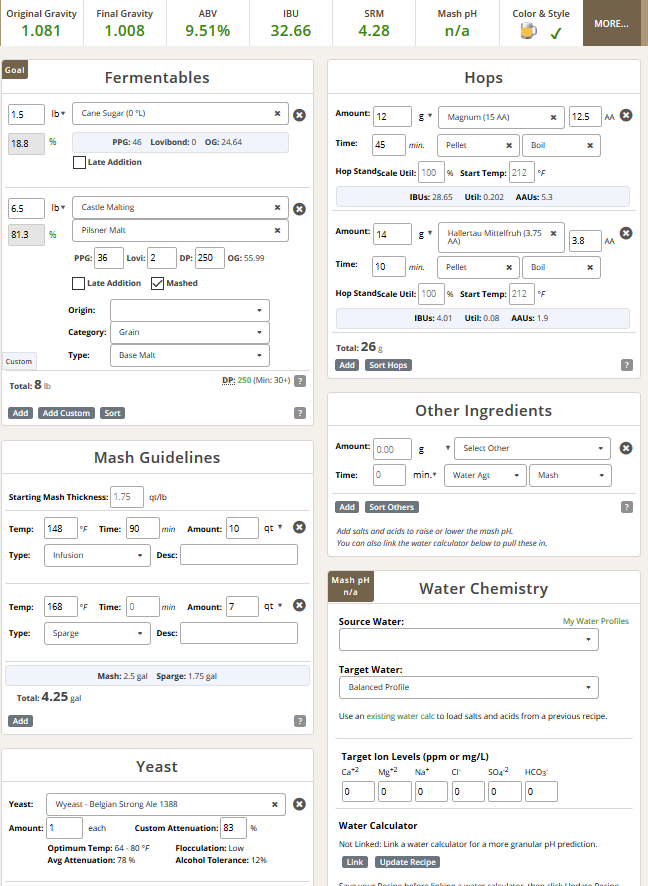This screenshot has height=886, width=648.
Task: Clear Boil use for Hallertau hop
Action: tap(590, 268)
